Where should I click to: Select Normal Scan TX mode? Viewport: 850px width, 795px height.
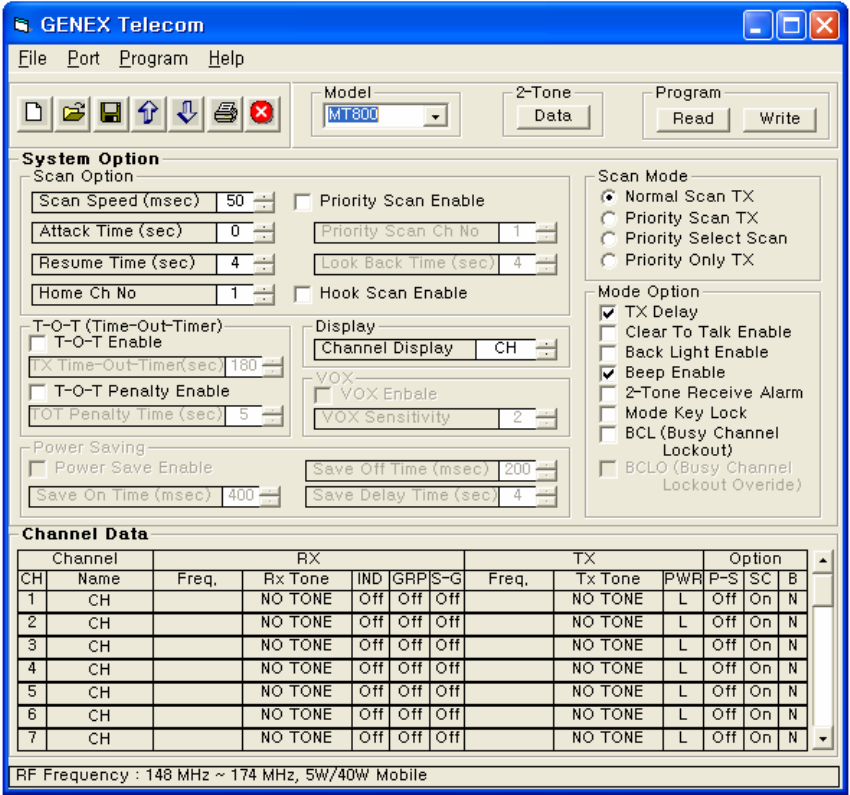tap(609, 197)
